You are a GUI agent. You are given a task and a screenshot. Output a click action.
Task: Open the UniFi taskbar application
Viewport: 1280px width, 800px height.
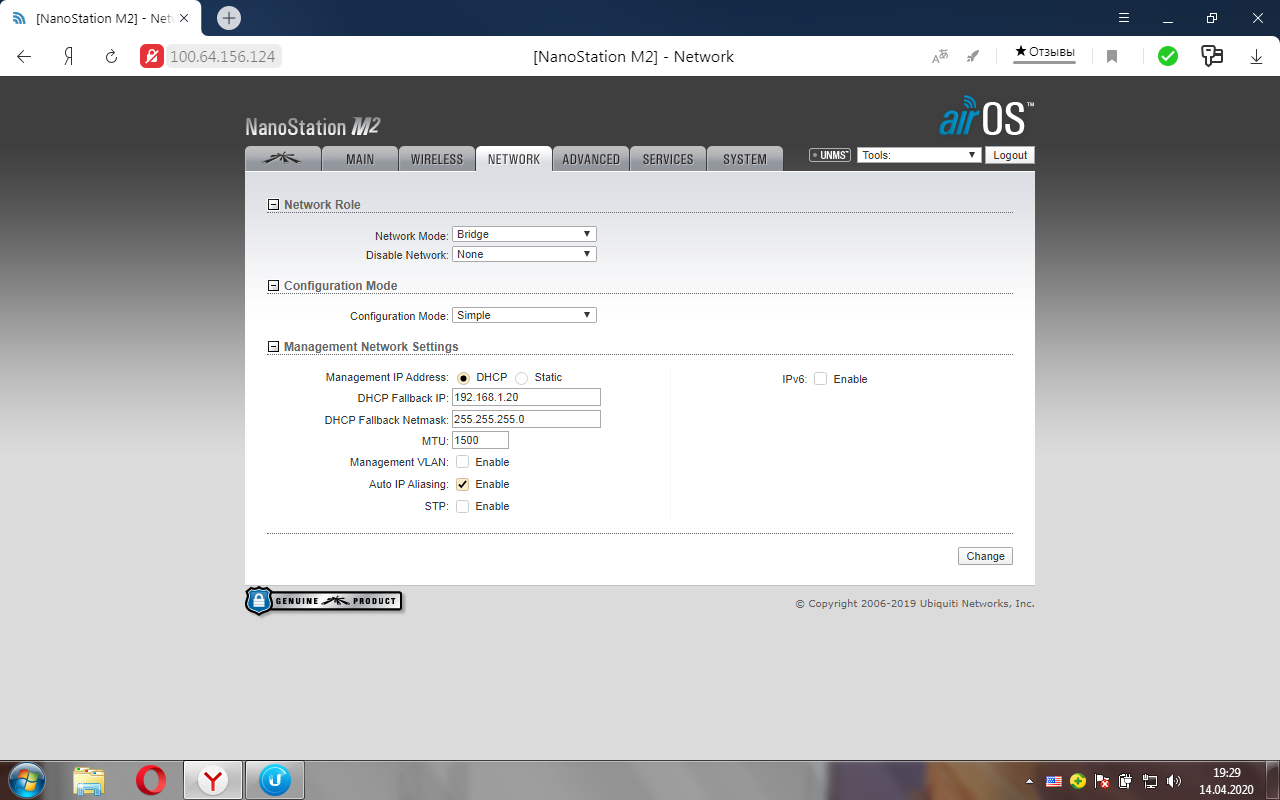[x=275, y=780]
